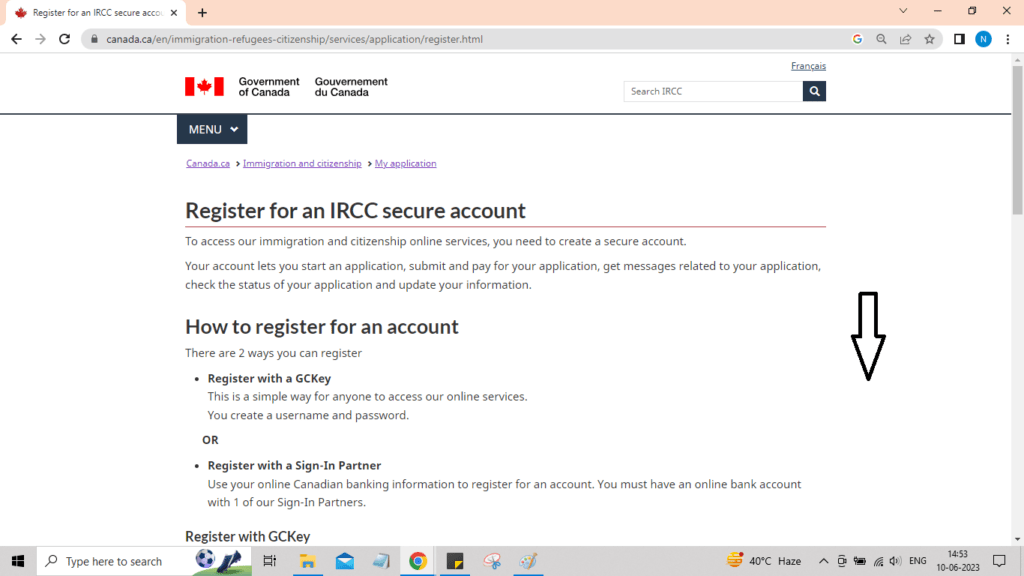Open the Chrome profile avatar N
Screen dimensions: 1024x576
pos(983,39)
